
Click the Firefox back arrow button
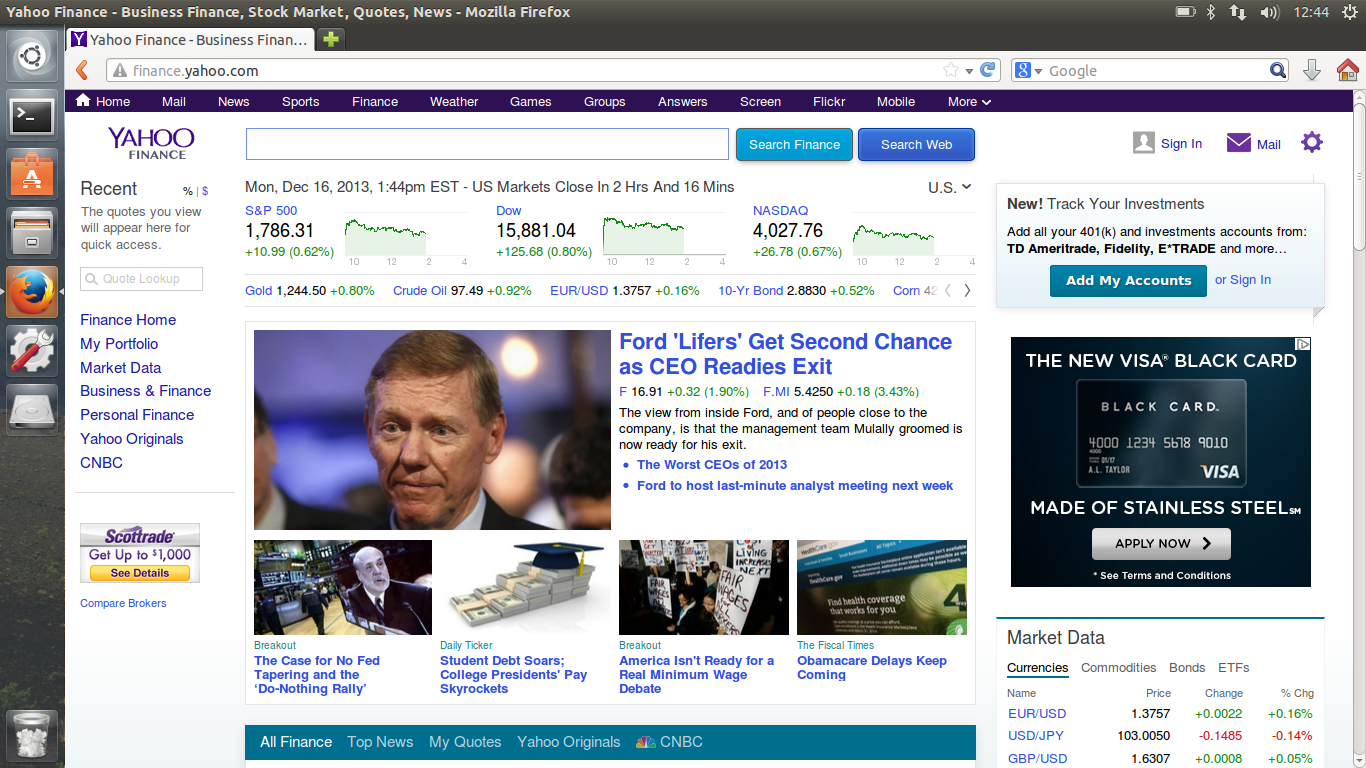tap(82, 70)
